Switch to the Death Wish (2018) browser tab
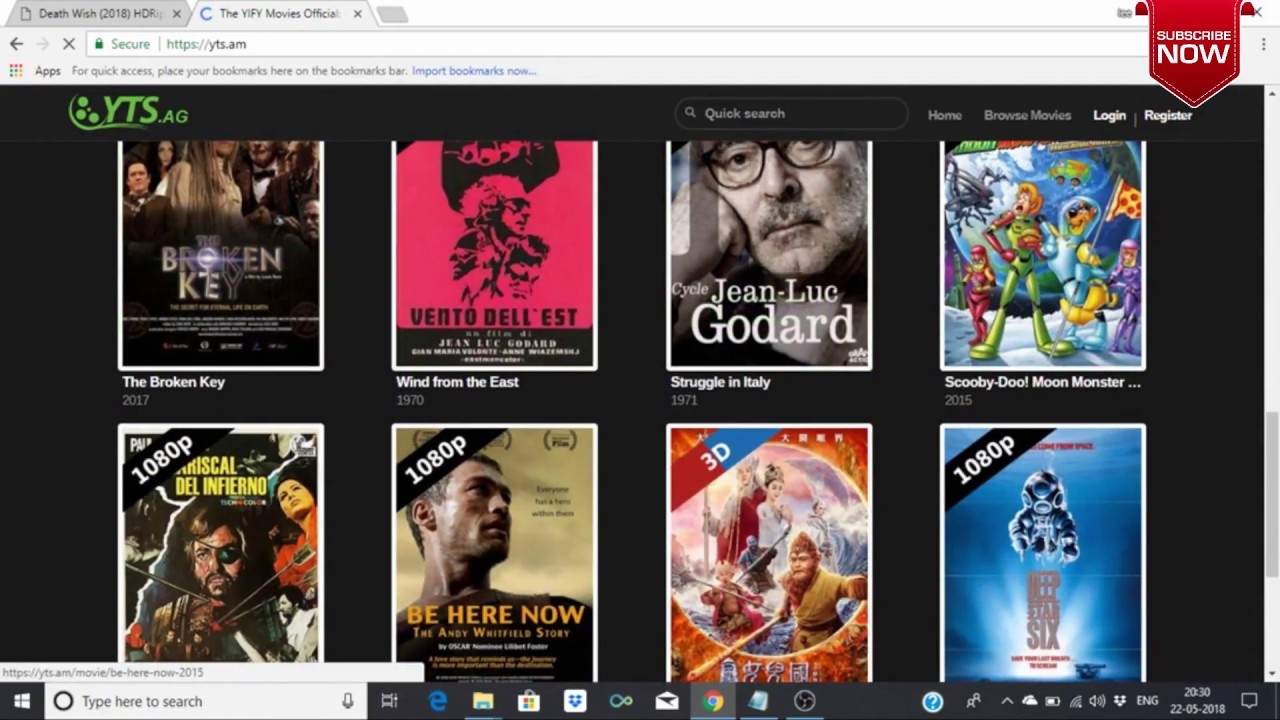The image size is (1280, 720). coord(98,14)
